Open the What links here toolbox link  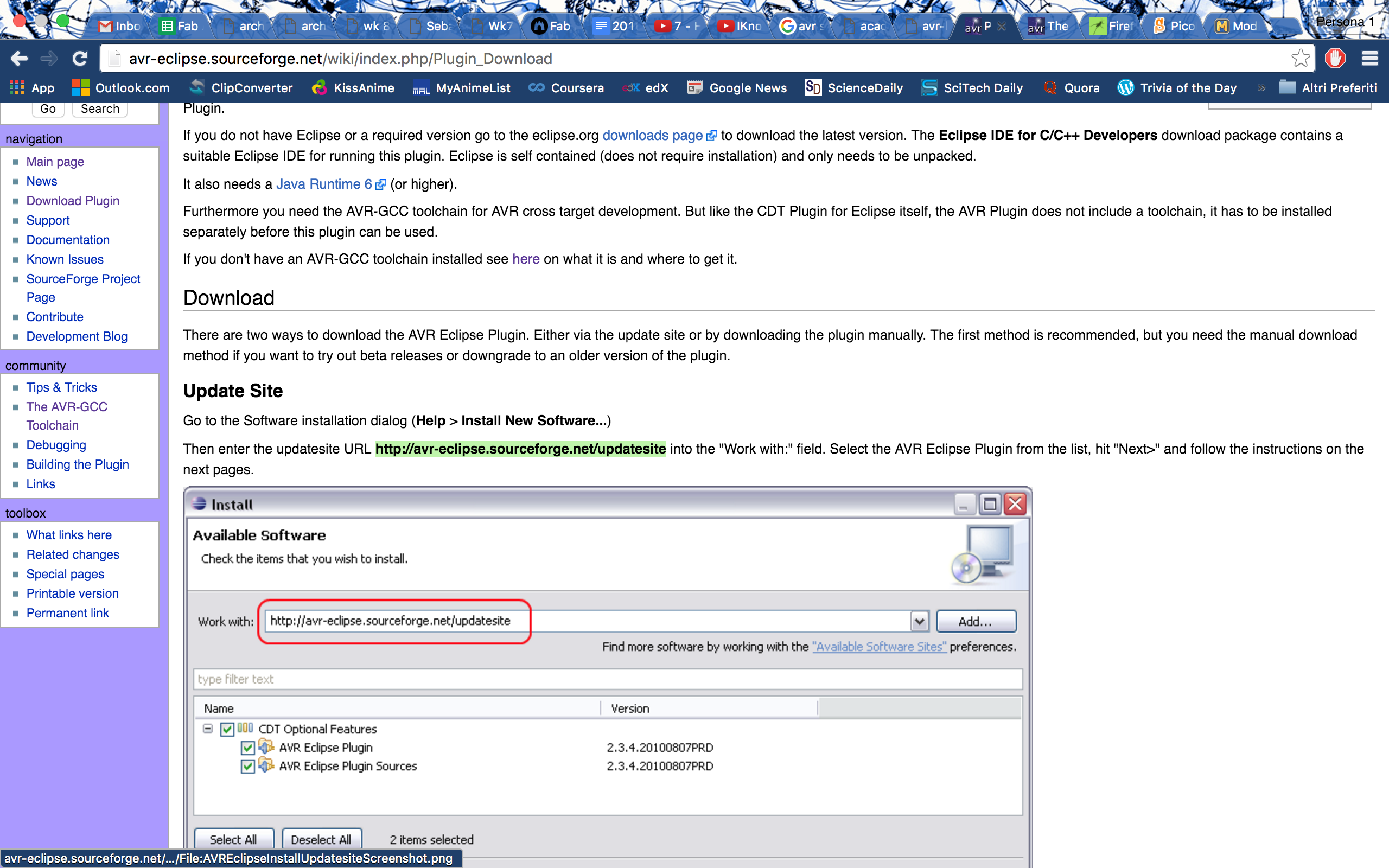69,535
